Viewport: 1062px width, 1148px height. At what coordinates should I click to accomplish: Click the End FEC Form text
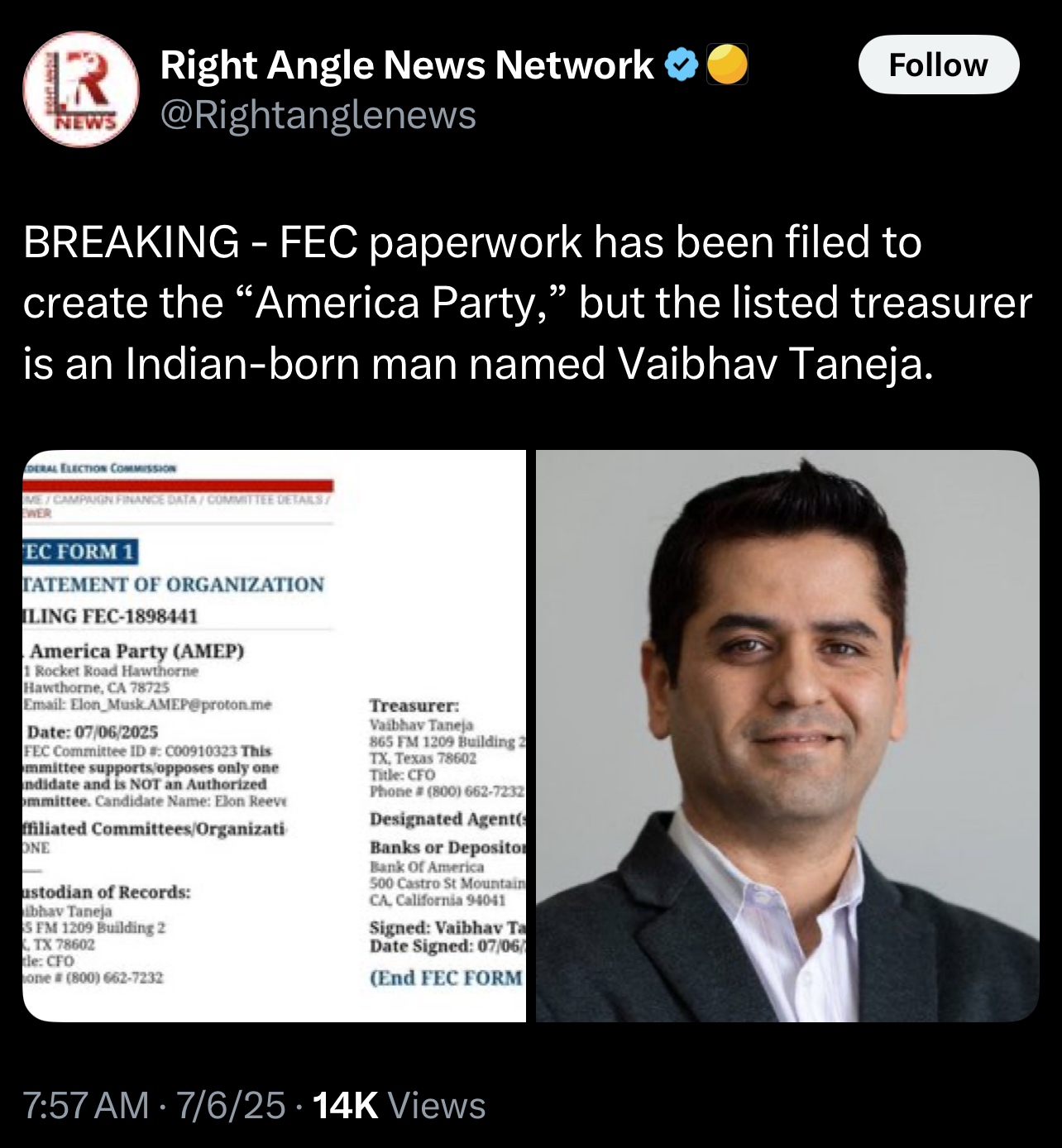[447, 978]
